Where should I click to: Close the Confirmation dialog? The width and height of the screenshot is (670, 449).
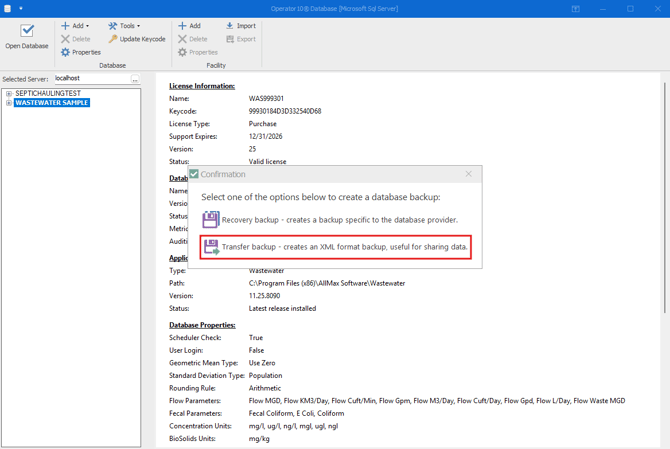(468, 174)
